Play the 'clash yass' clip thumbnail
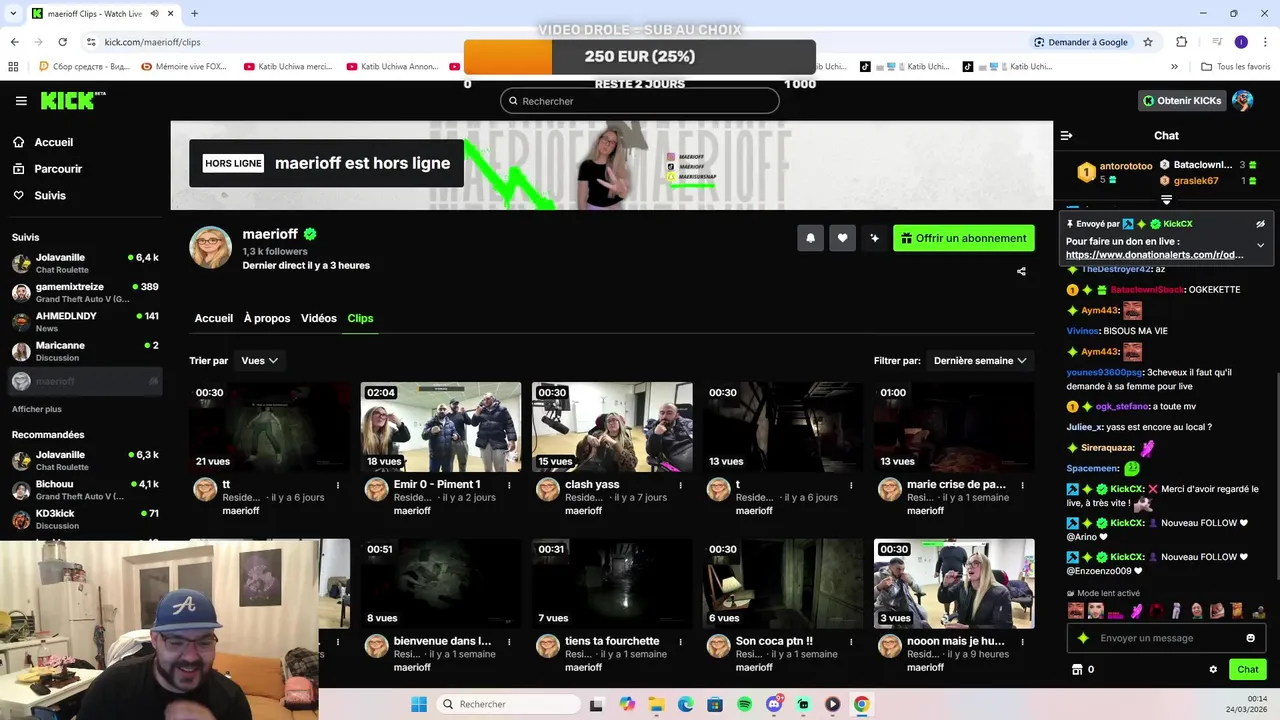Image resolution: width=1280 pixels, height=720 pixels. point(612,427)
